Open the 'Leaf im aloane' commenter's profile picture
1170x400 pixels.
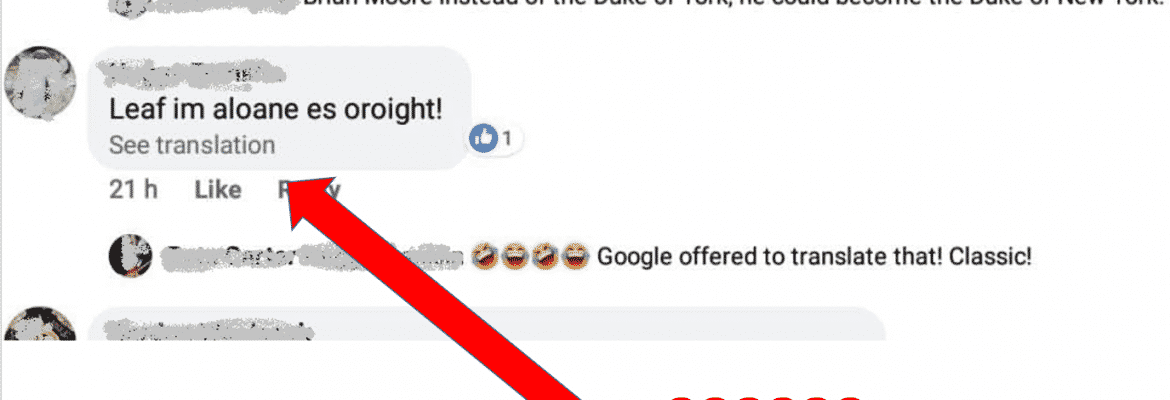(x=40, y=84)
